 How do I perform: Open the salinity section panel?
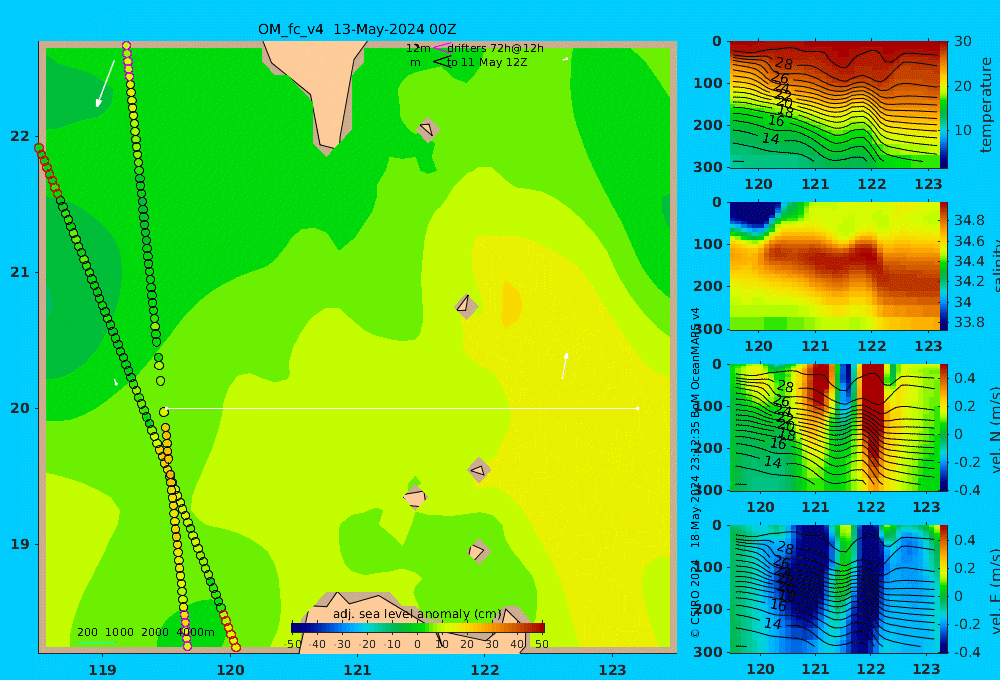[x=834, y=266]
